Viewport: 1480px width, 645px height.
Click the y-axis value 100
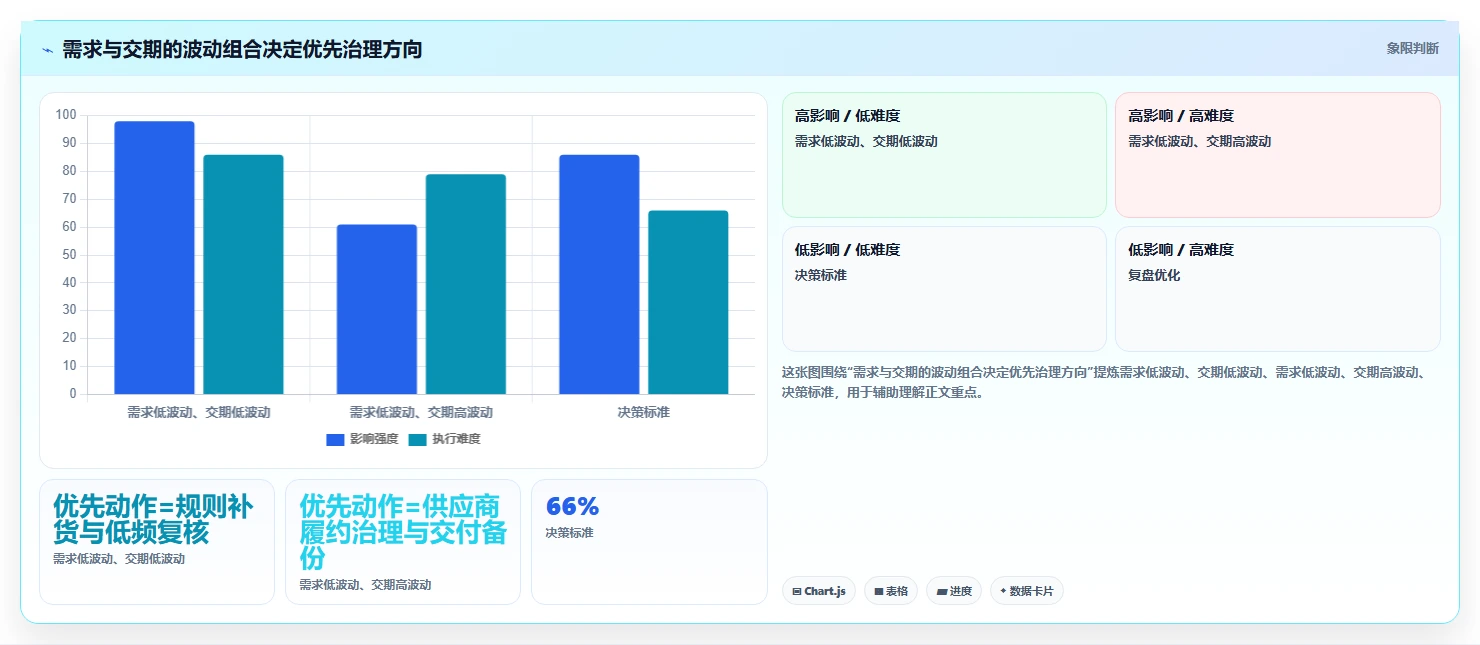coord(66,115)
